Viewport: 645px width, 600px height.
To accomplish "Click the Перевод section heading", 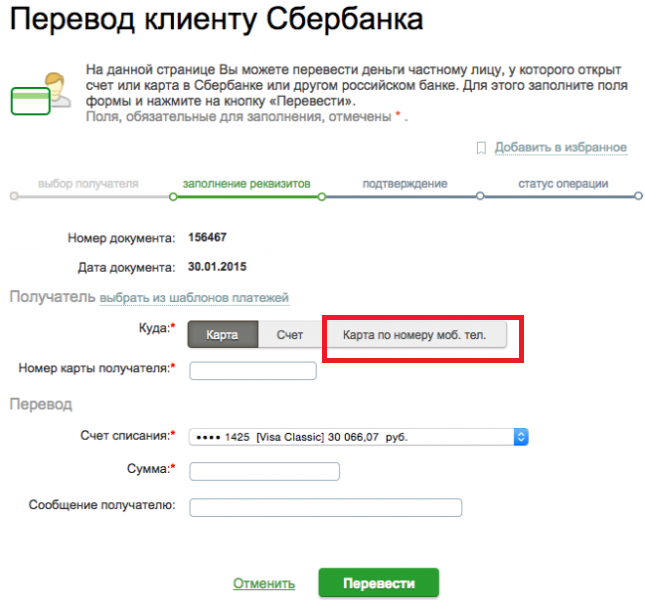I will (x=41, y=404).
